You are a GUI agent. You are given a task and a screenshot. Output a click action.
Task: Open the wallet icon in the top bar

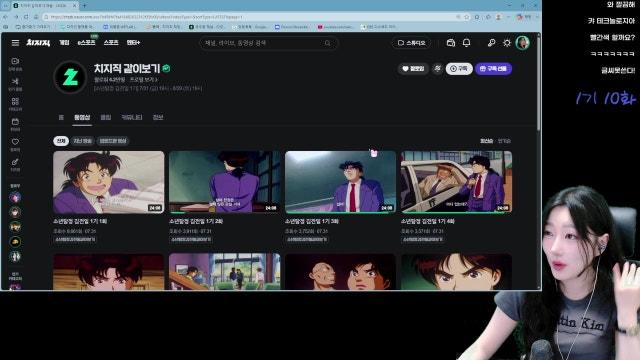click(451, 43)
